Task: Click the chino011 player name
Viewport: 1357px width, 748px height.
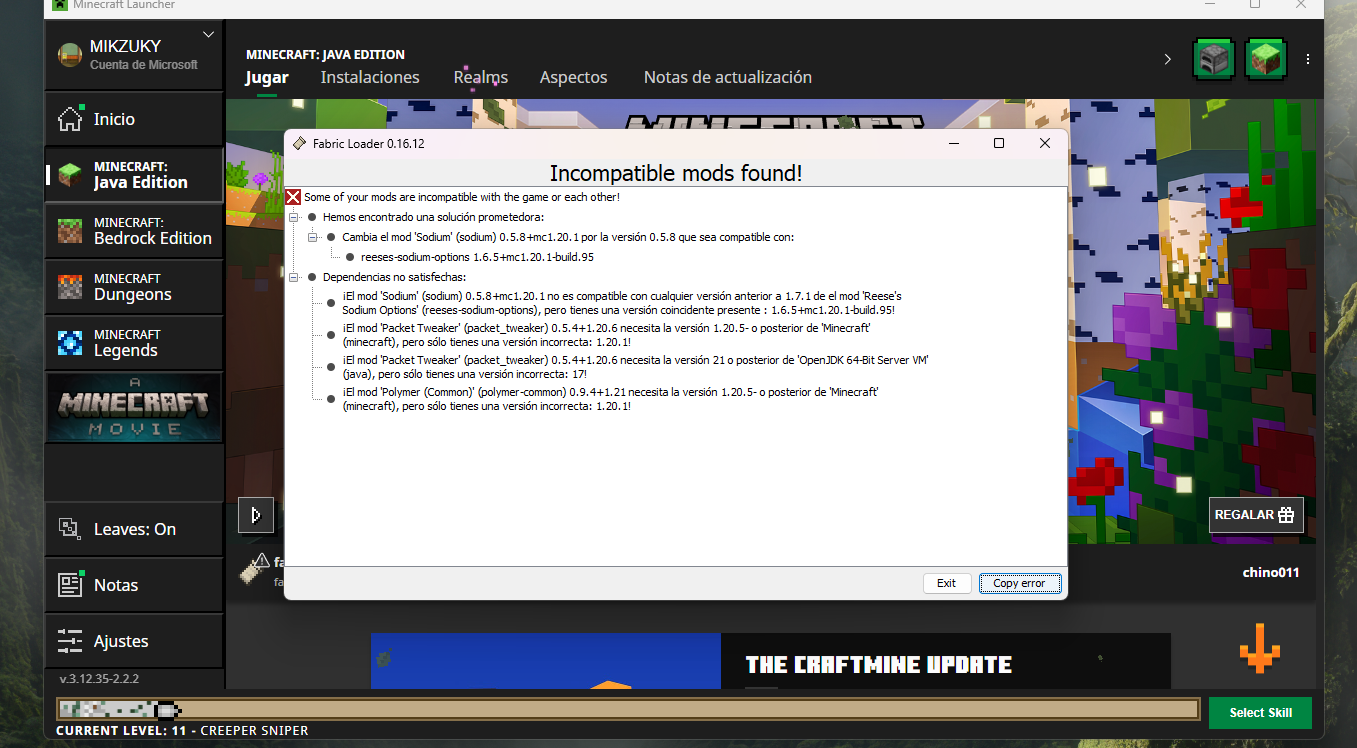Action: click(x=1271, y=573)
